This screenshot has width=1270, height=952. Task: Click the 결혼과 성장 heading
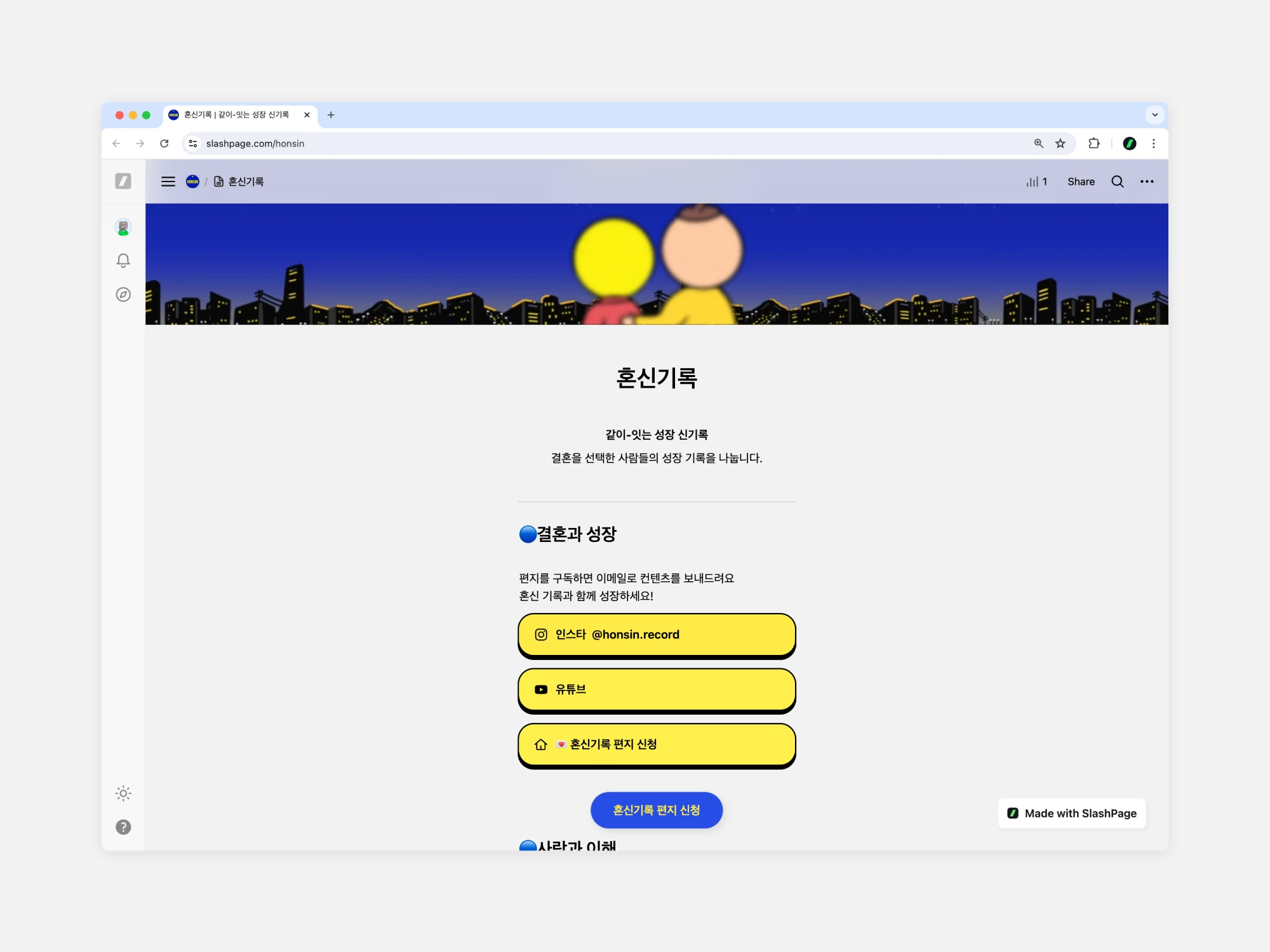(x=568, y=534)
